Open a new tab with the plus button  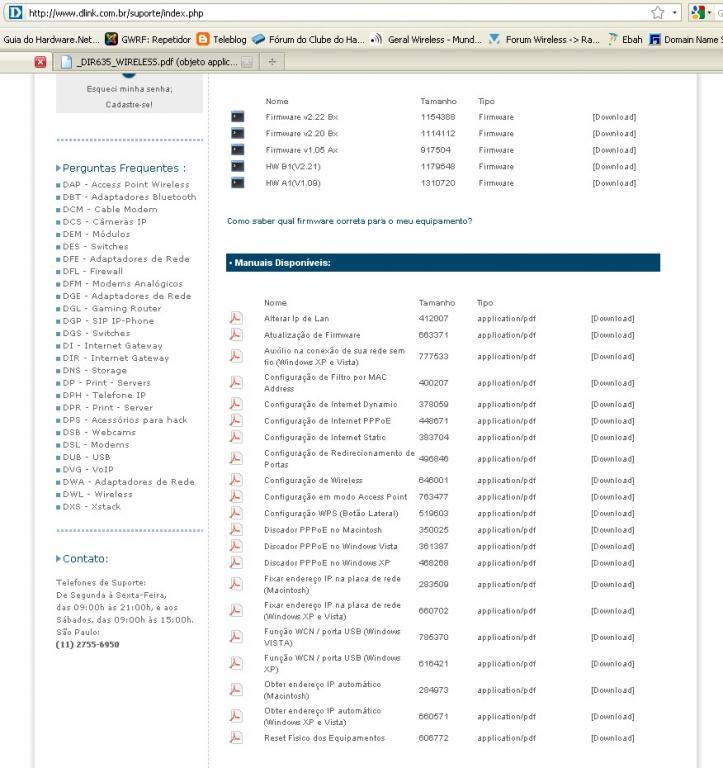(272, 62)
